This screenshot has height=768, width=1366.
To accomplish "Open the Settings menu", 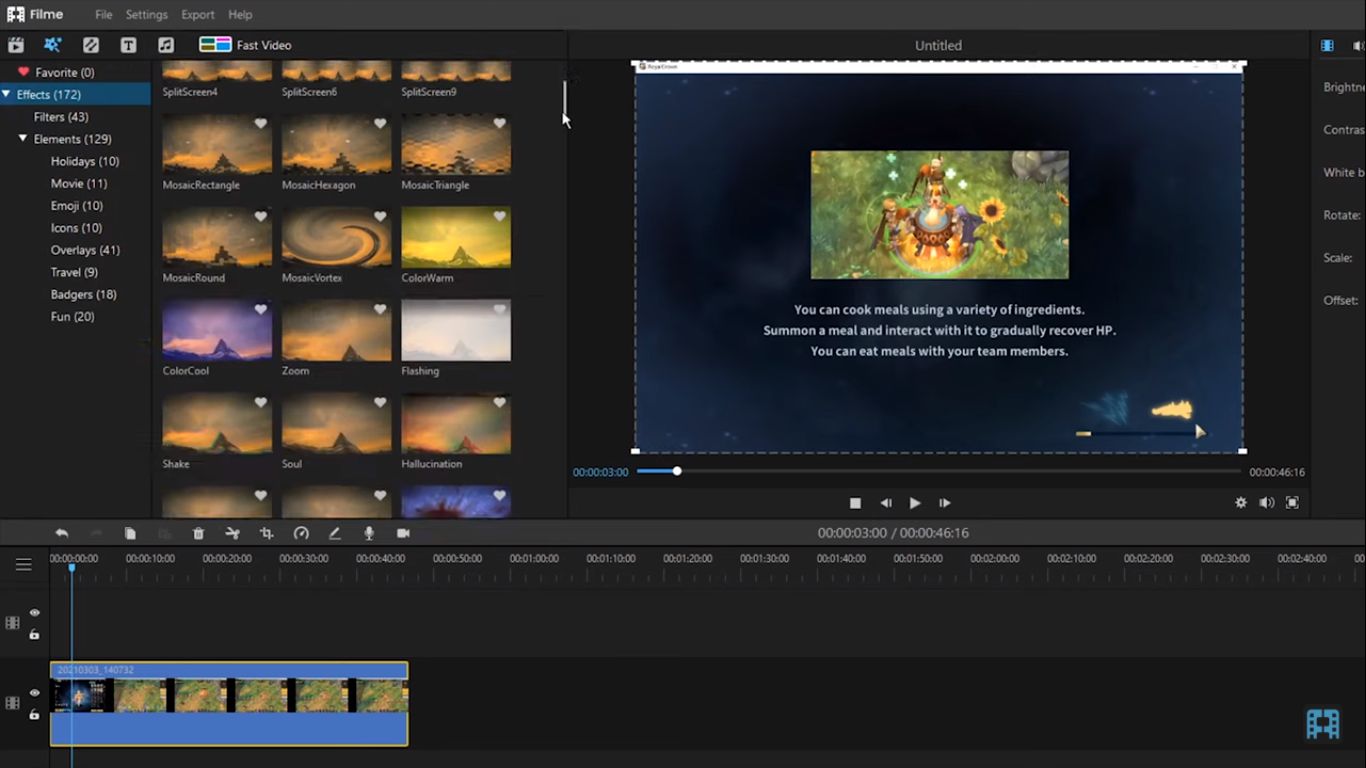I will 147,15.
